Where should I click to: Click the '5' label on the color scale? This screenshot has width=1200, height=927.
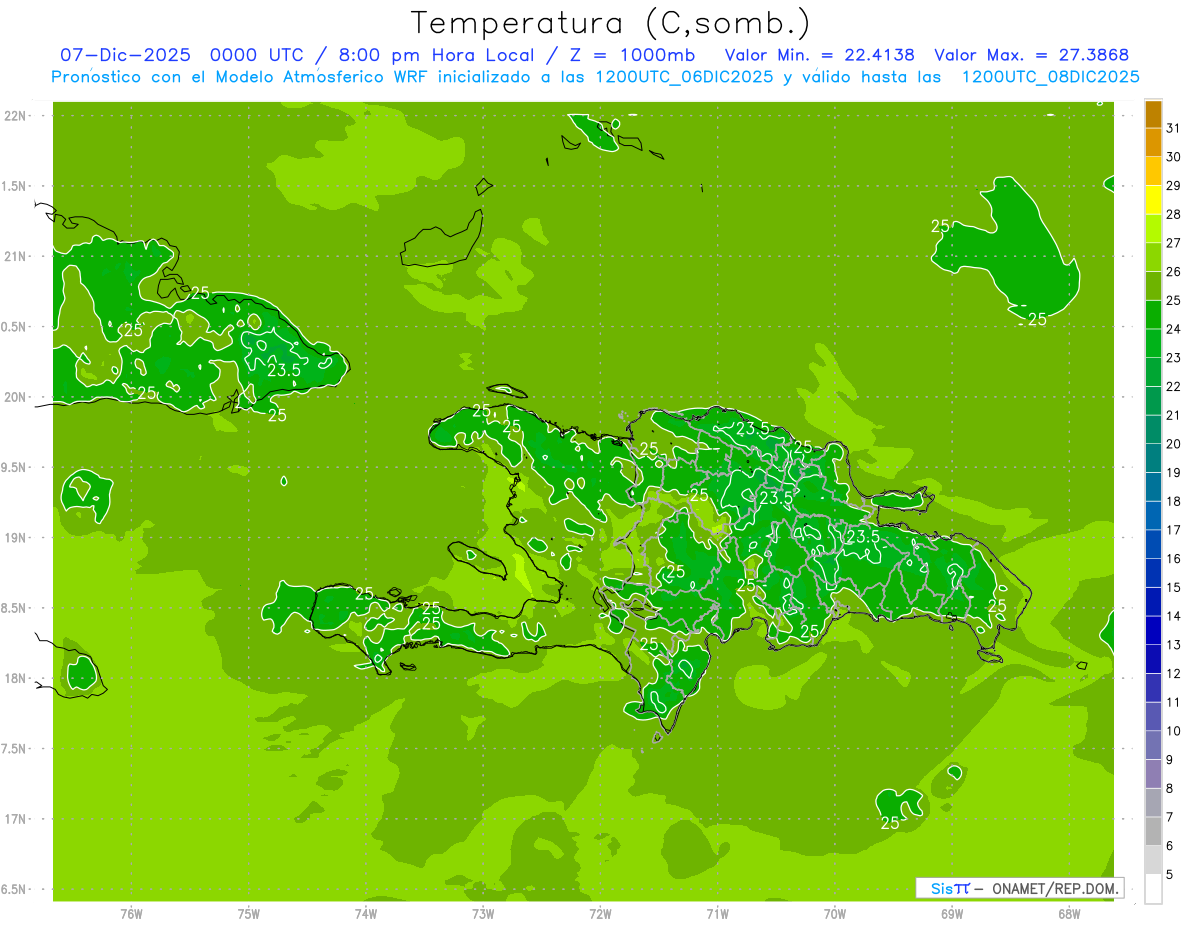click(1169, 874)
